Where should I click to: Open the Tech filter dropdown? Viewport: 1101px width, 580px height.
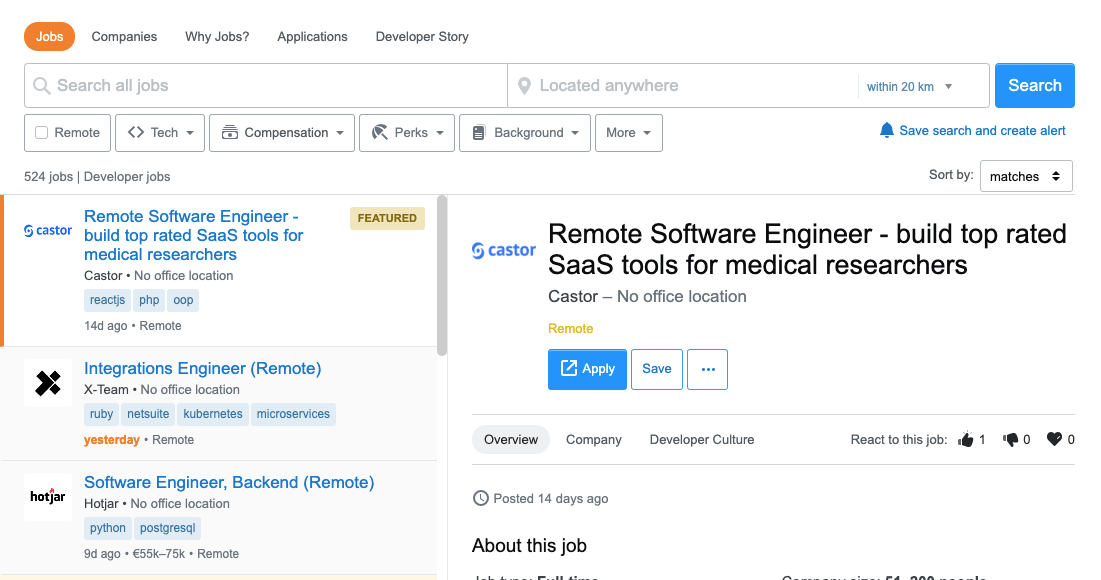click(x=160, y=133)
